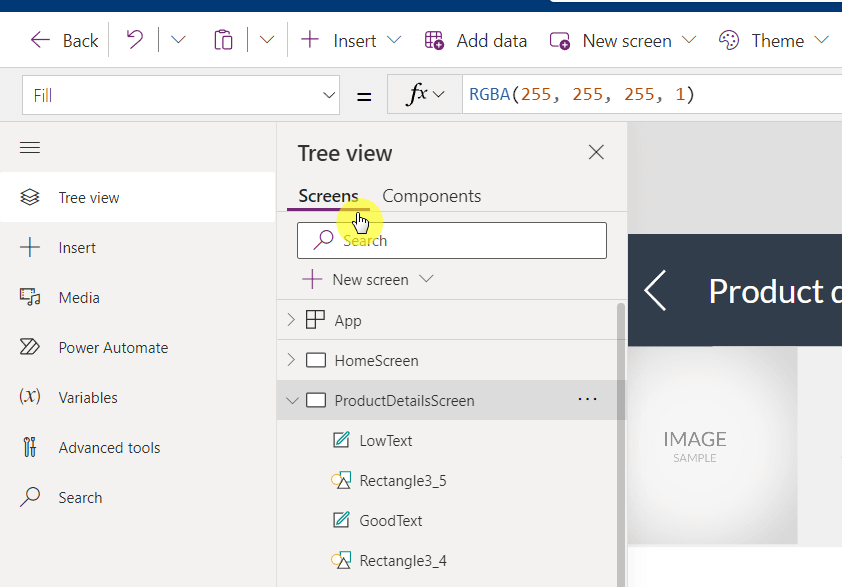The height and width of the screenshot is (587, 842).
Task: Select the HomeScreen screen icon
Action: point(316,360)
